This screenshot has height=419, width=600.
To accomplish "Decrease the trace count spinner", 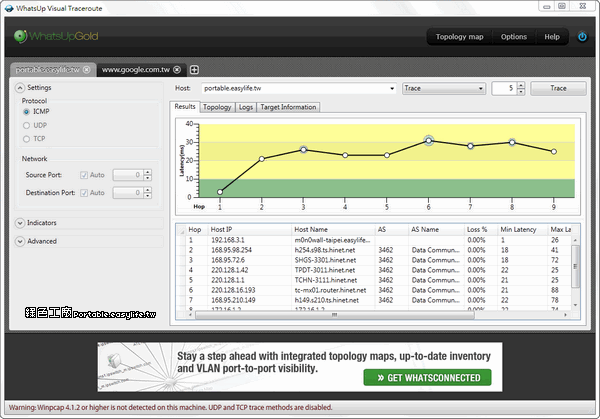I will click(521, 91).
